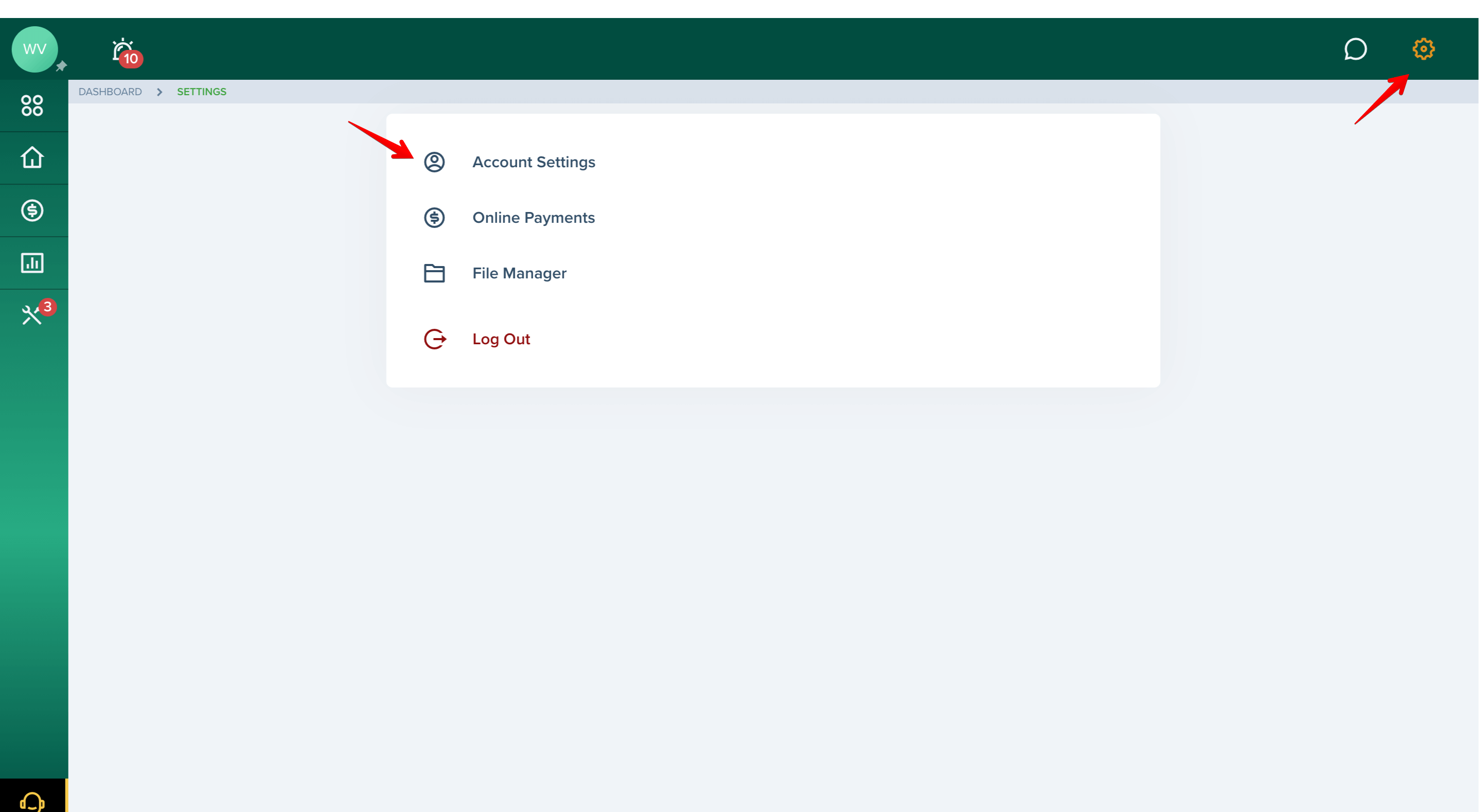Open Online Payments
Screen dimensions: 1479x812
point(533,218)
